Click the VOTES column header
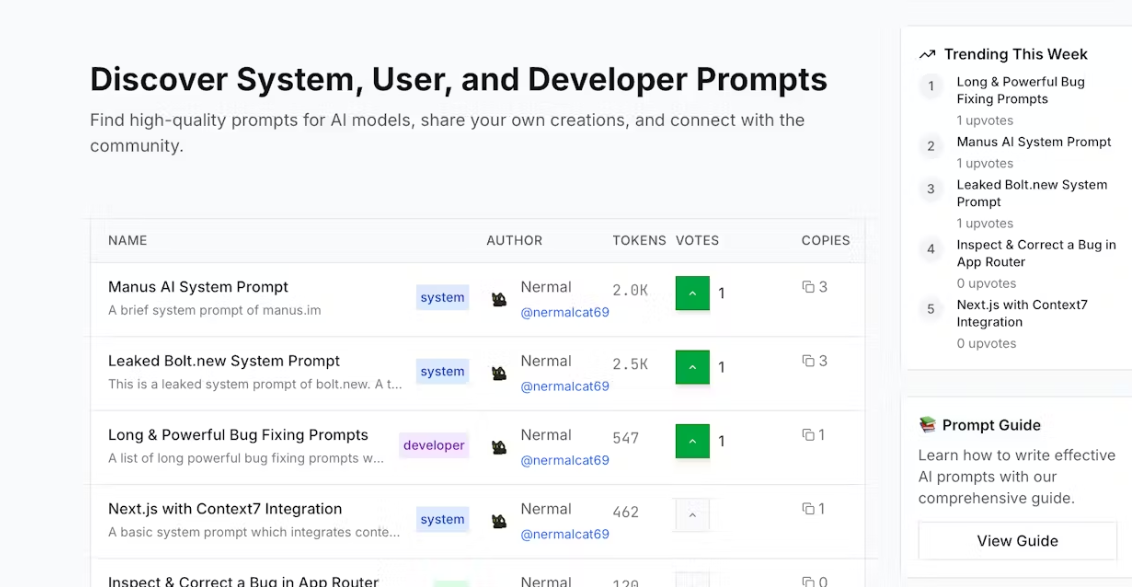This screenshot has width=1132, height=587. click(697, 240)
